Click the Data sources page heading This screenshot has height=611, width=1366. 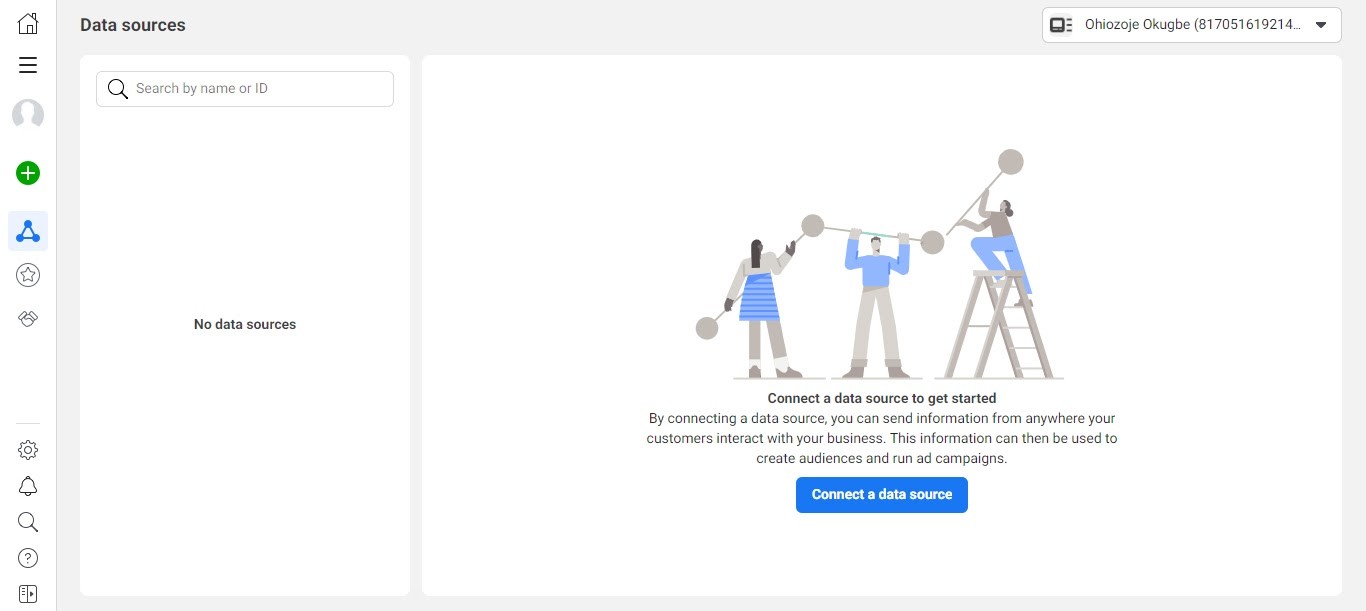tap(133, 25)
